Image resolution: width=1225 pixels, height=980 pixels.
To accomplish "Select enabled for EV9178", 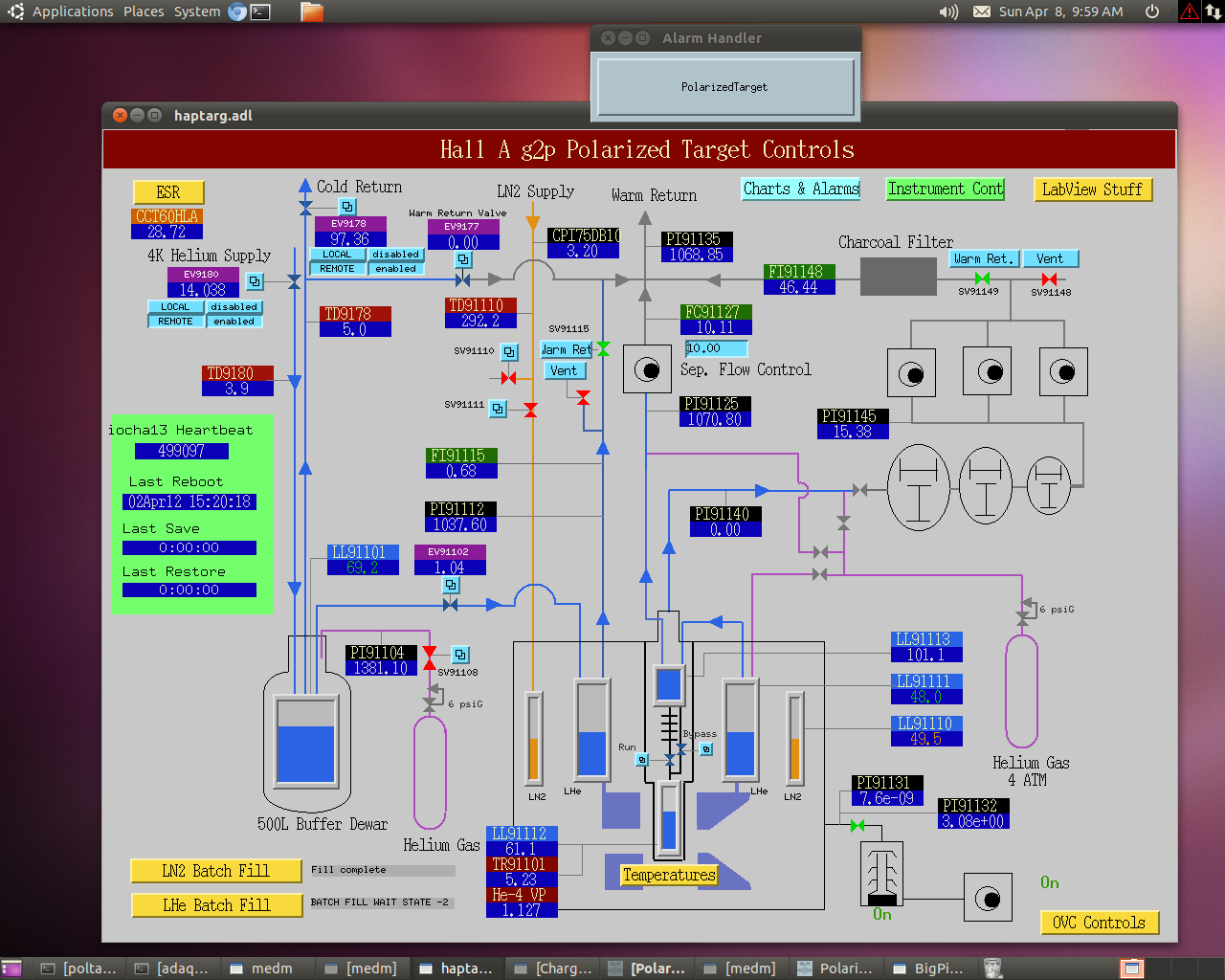I will tap(396, 269).
